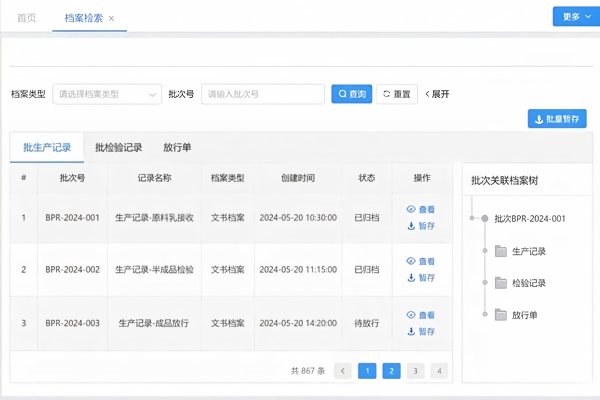Go to the previous page arrow
The image size is (600, 400).
[x=343, y=371]
